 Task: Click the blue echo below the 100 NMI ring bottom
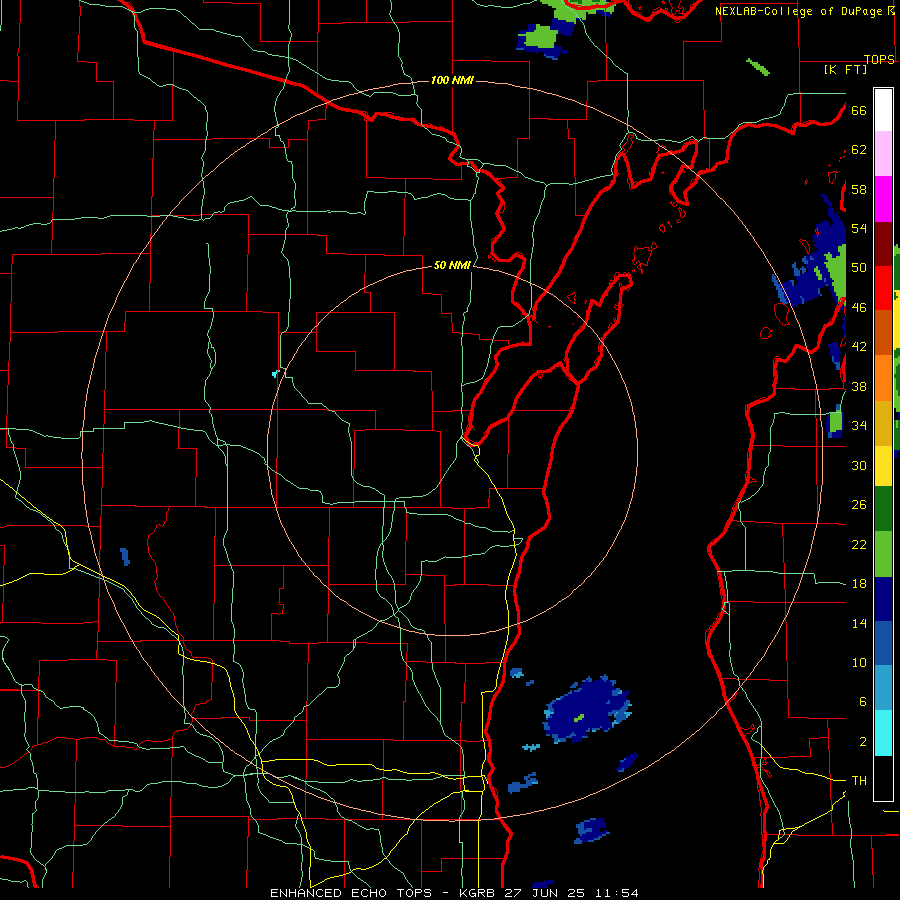point(591,830)
